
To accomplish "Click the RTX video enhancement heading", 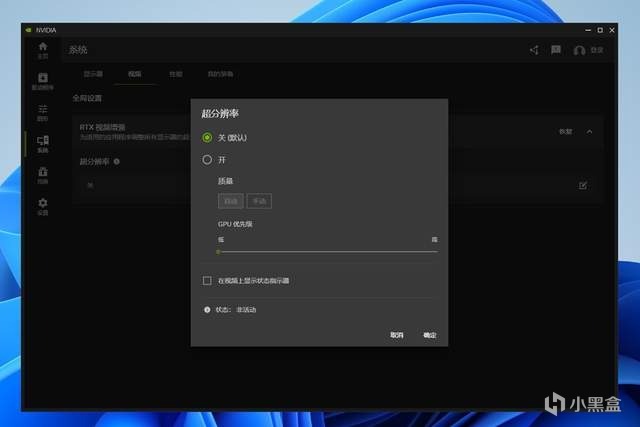I will [102, 127].
